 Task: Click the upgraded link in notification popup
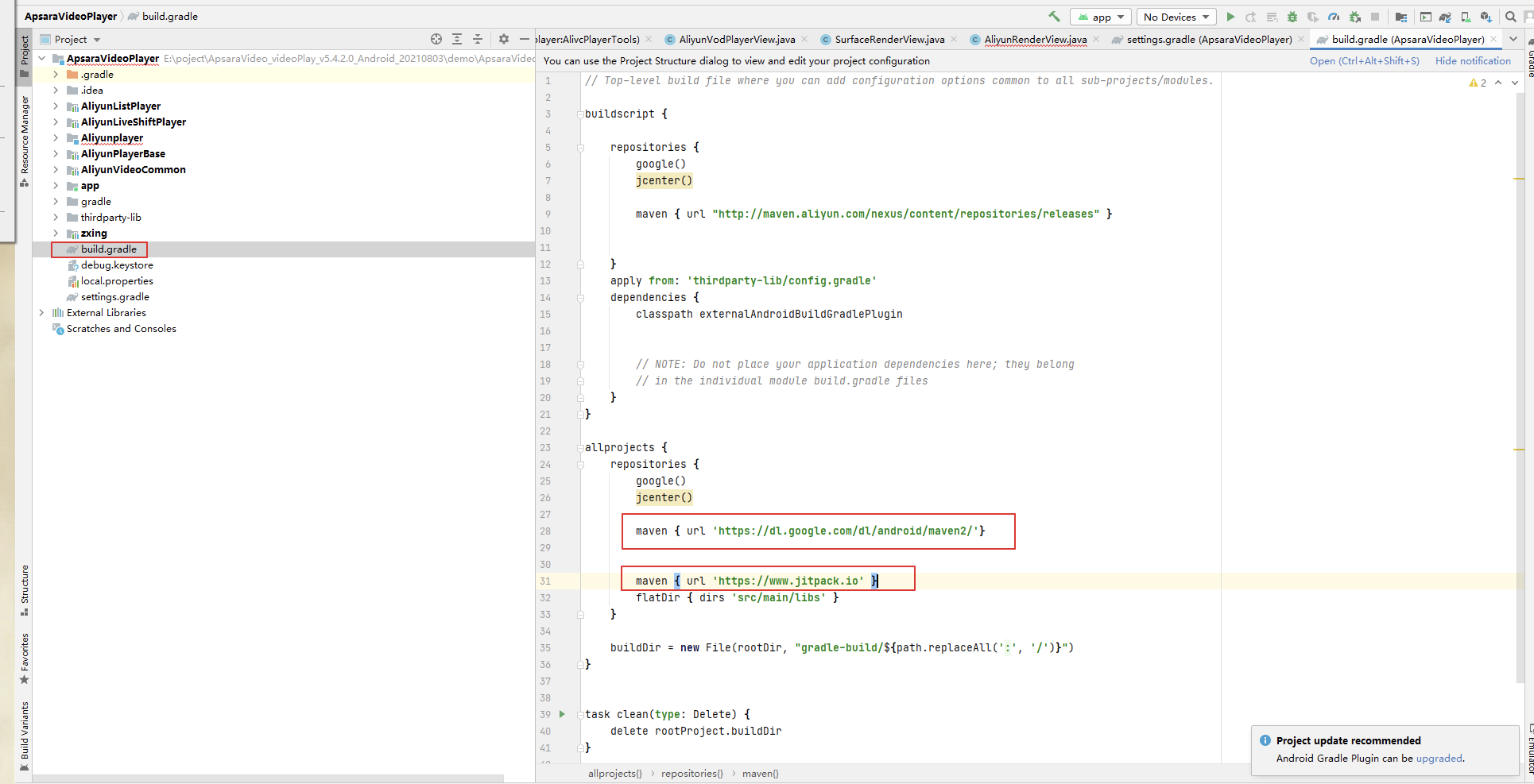click(x=1439, y=759)
